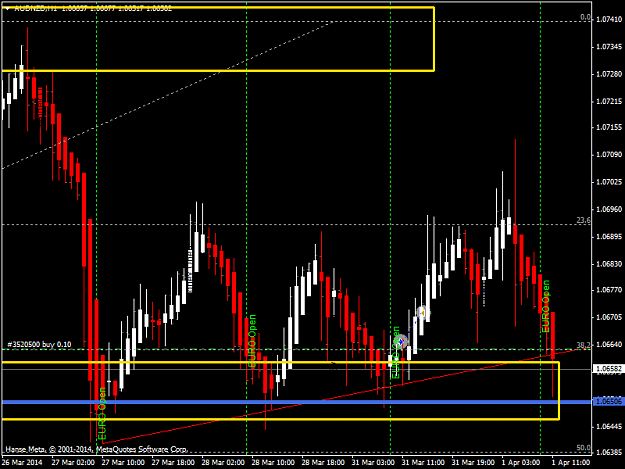
Task: Click price scale value 1.07410
Action: (x=609, y=19)
